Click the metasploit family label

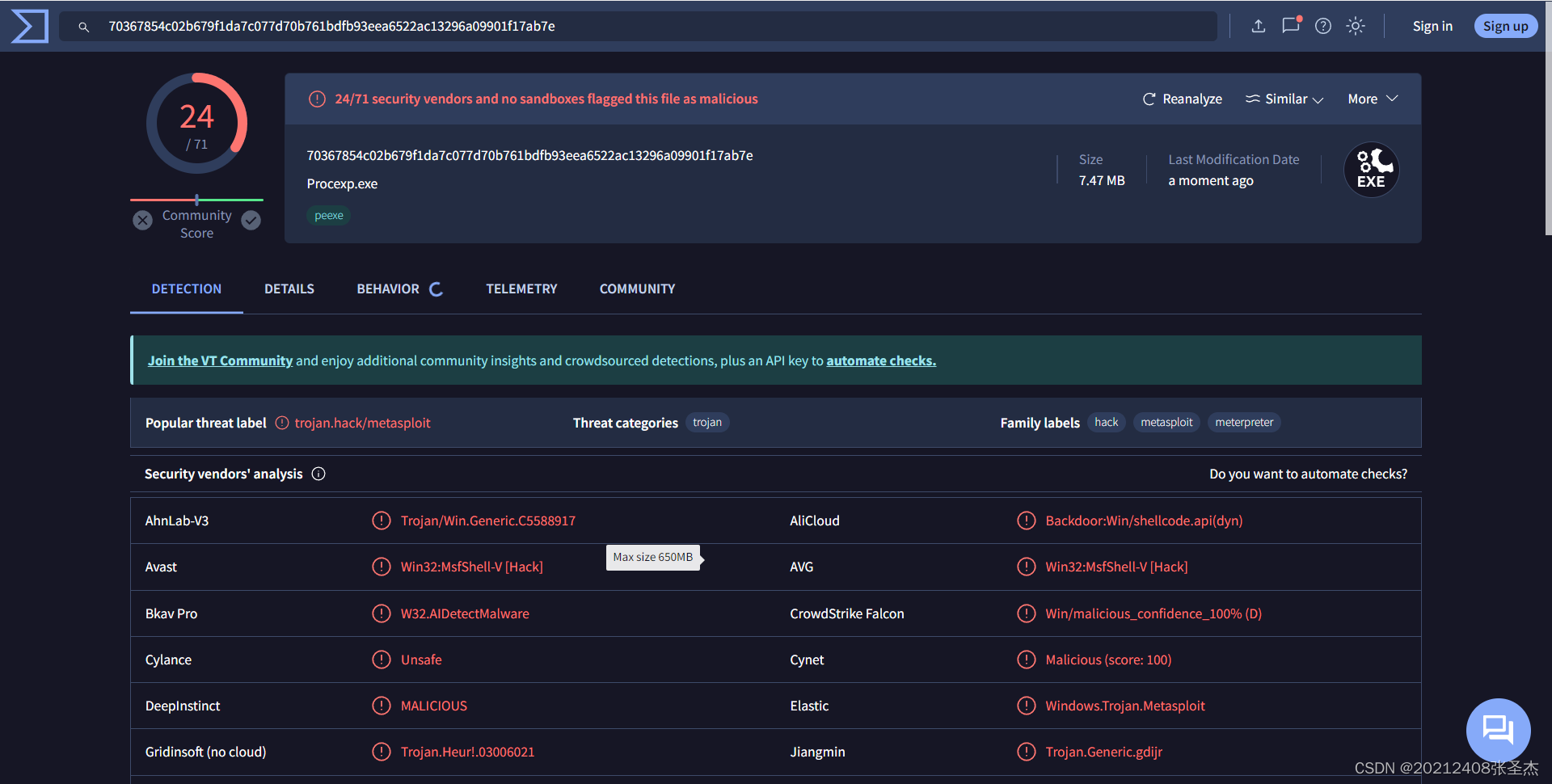[x=1166, y=422]
